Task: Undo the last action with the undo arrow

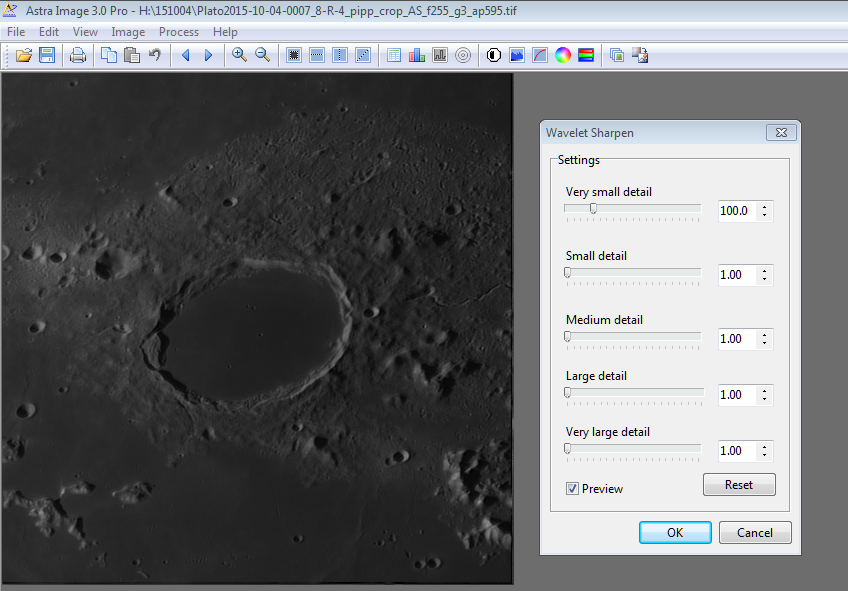Action: click(x=155, y=55)
